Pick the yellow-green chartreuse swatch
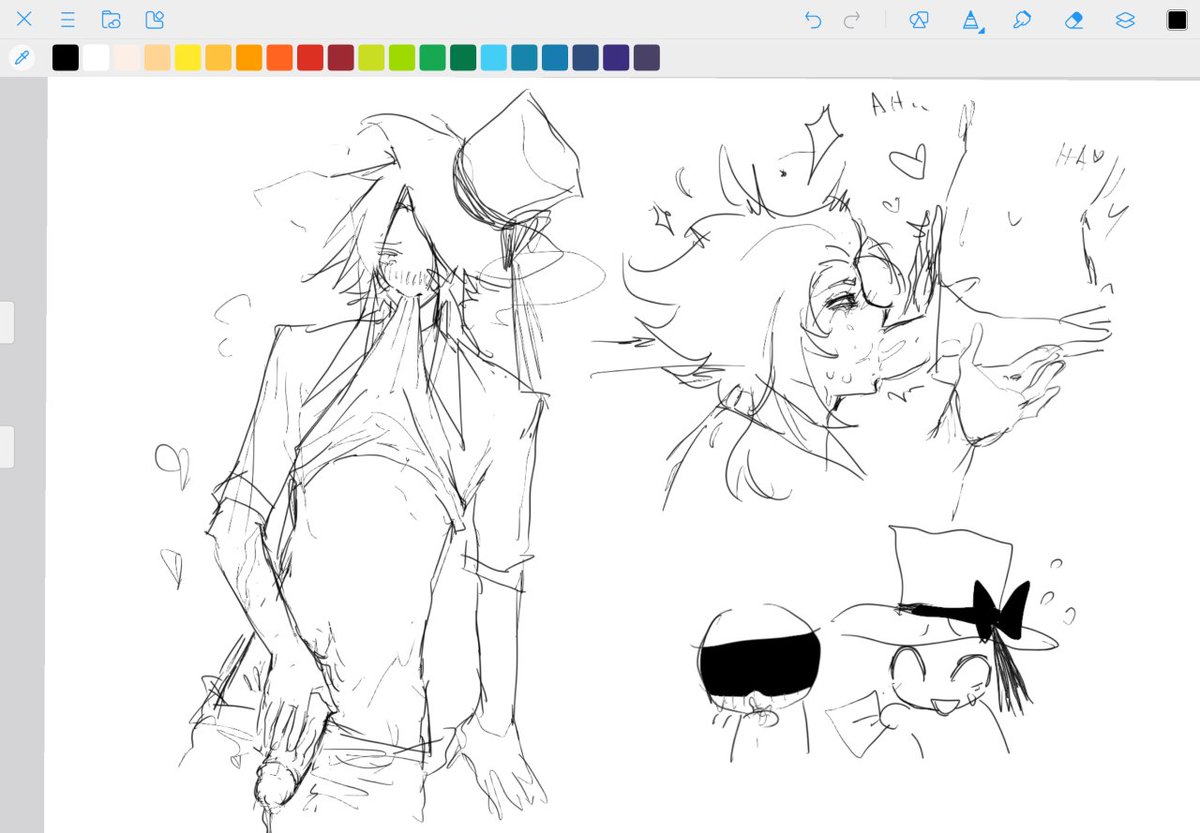This screenshot has height=833, width=1200. (x=371, y=58)
